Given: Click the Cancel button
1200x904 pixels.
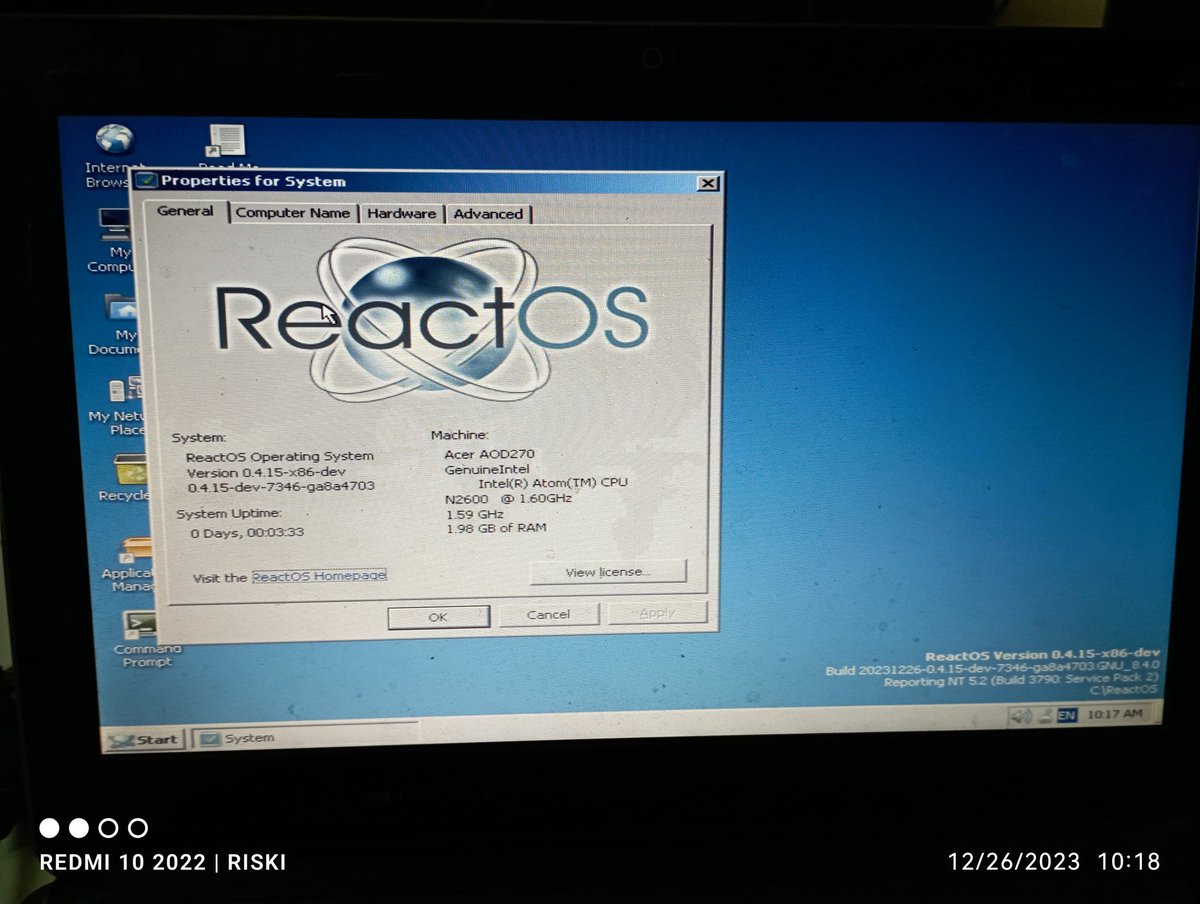Looking at the screenshot, I should coord(548,614).
